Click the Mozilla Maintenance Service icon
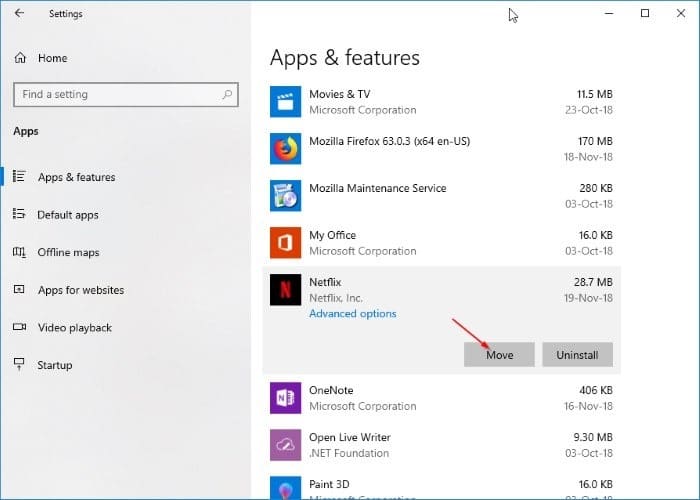 click(x=285, y=196)
